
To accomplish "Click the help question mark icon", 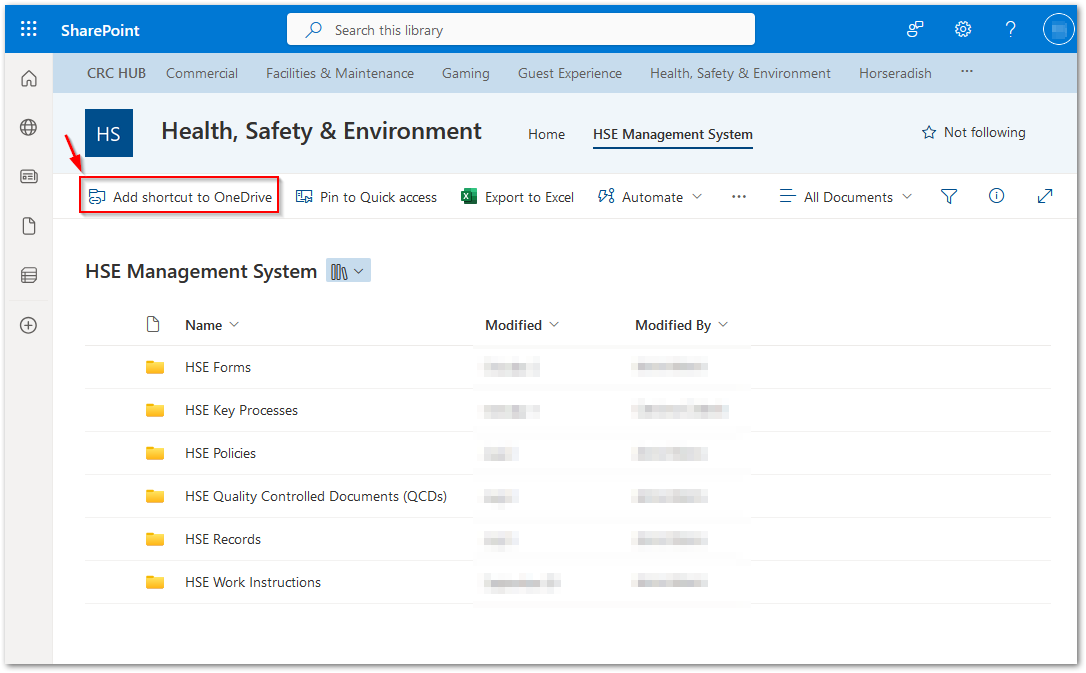I will 1011,29.
